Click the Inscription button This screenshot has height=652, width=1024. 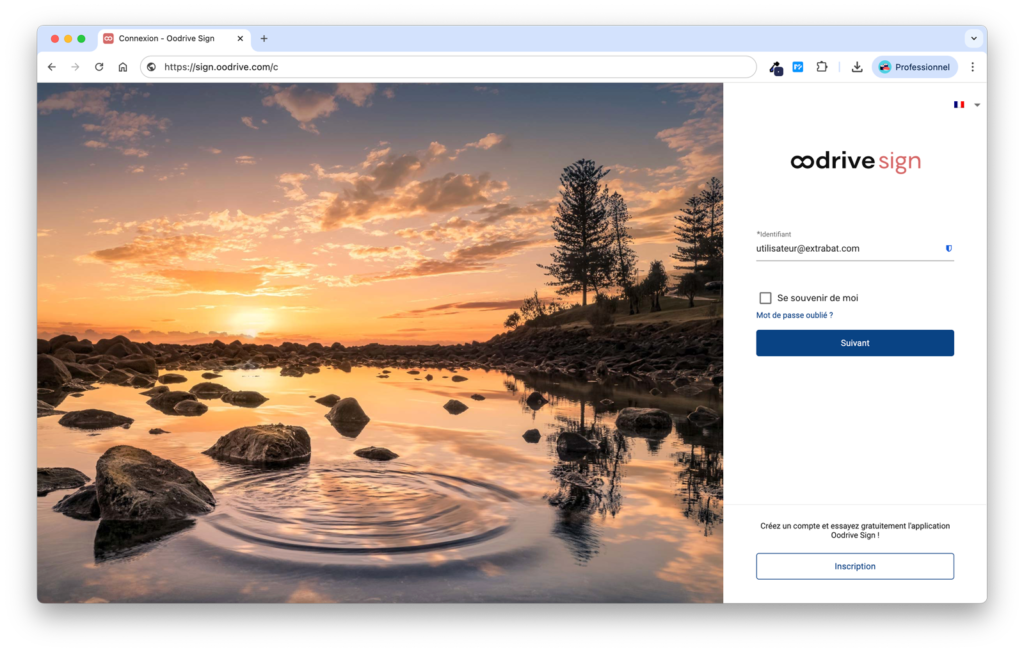(x=854, y=566)
